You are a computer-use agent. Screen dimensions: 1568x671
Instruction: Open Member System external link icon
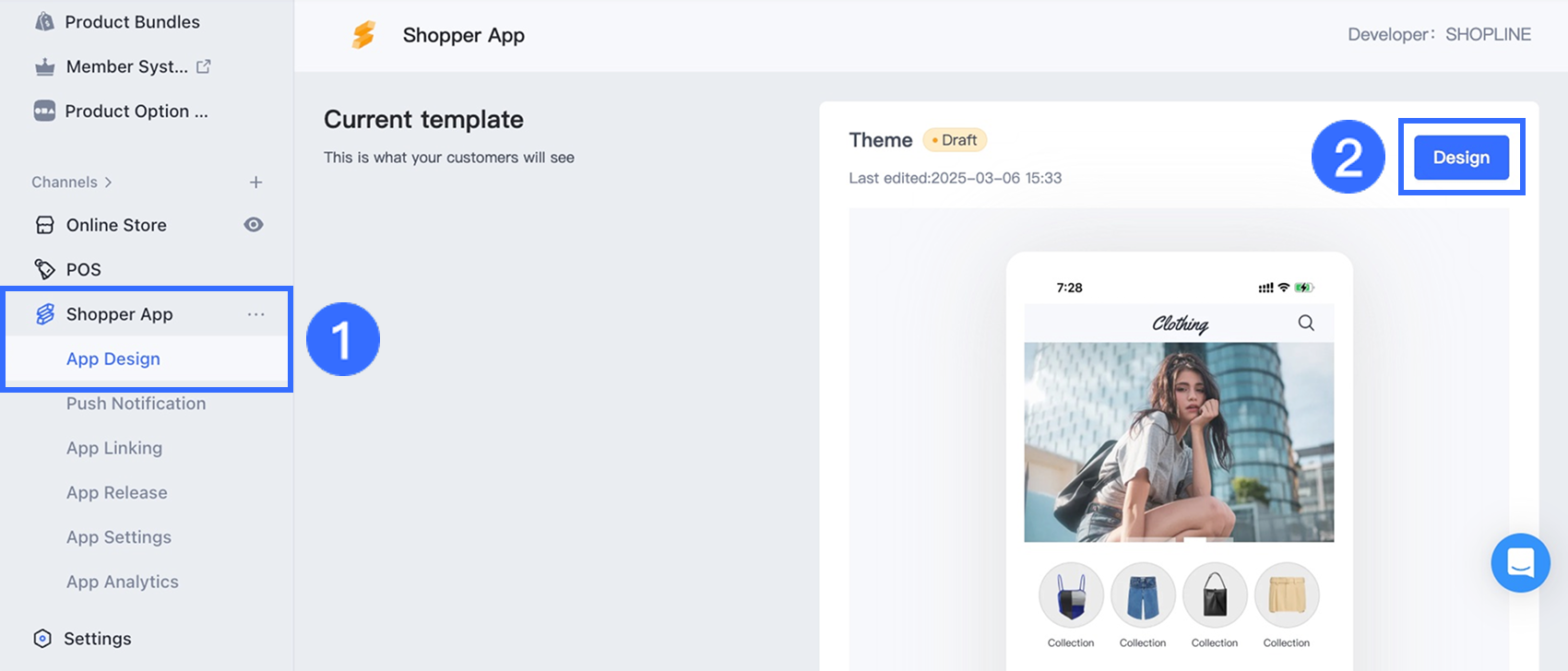click(x=204, y=66)
